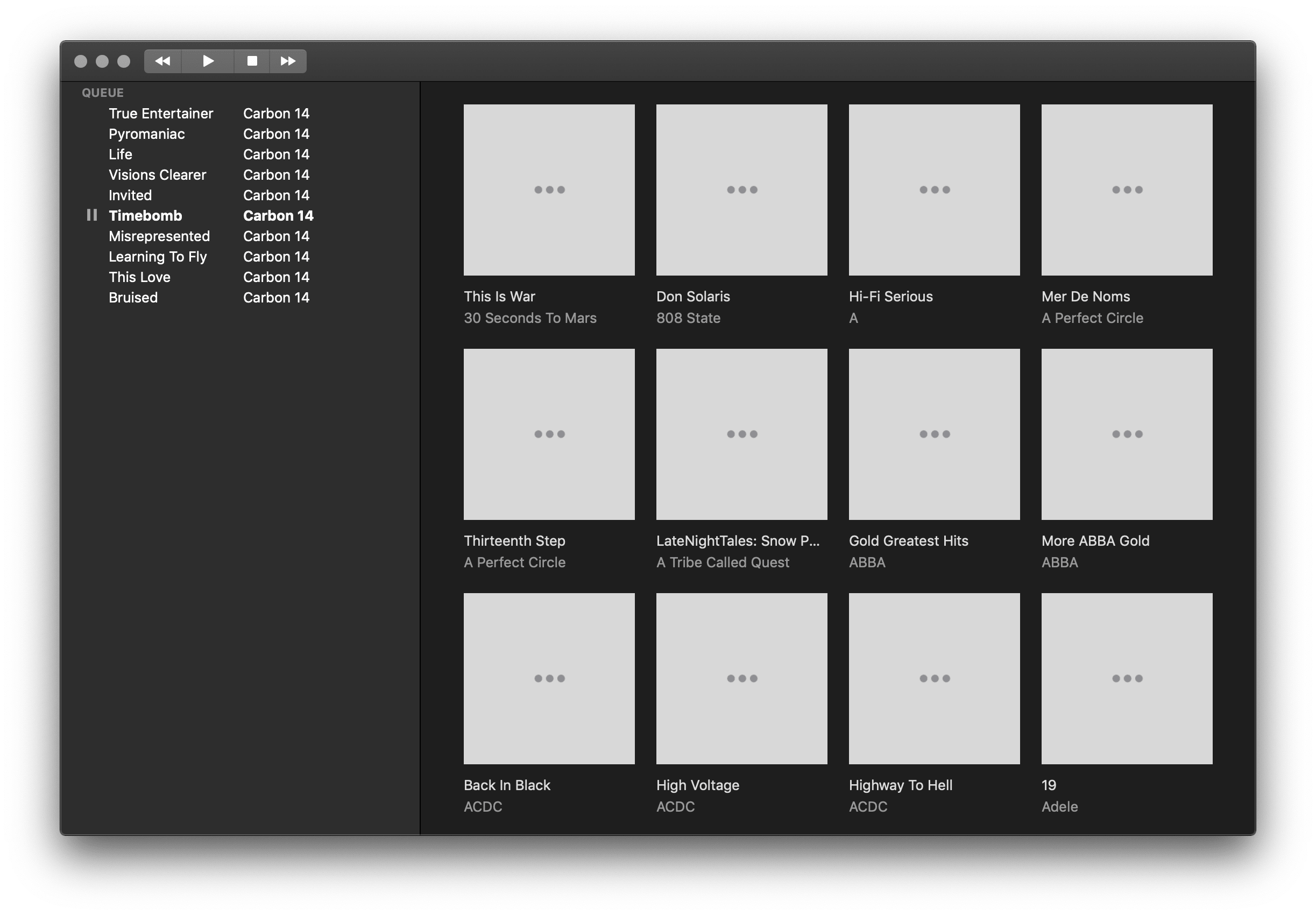Click the Back In Black album cover

tap(549, 678)
